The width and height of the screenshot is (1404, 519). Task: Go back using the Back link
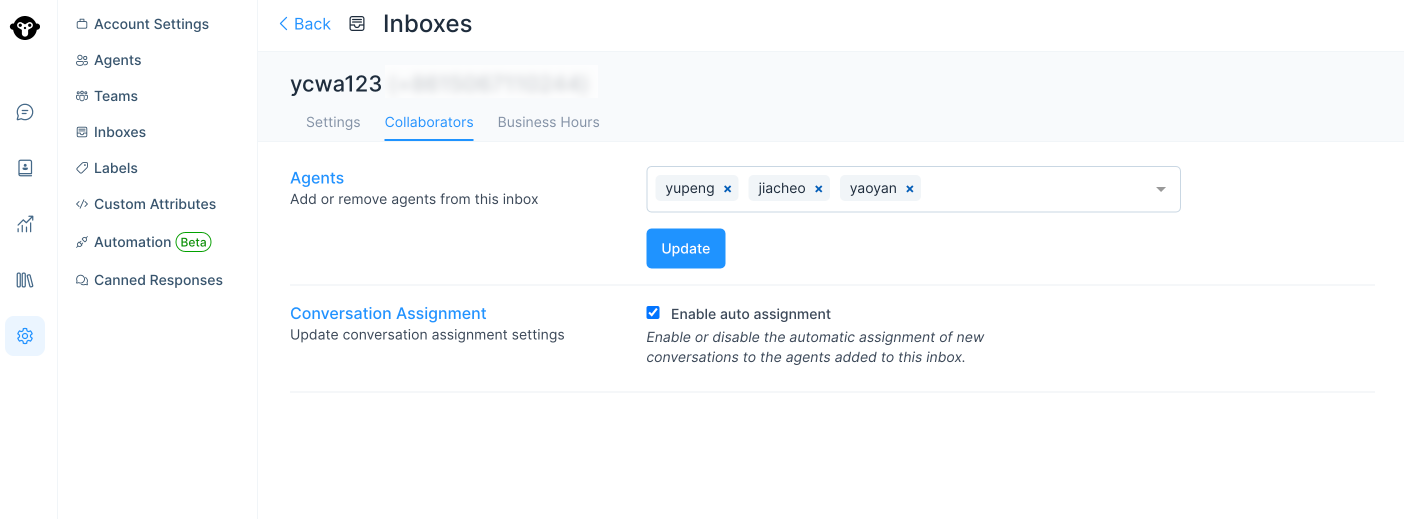tap(305, 24)
